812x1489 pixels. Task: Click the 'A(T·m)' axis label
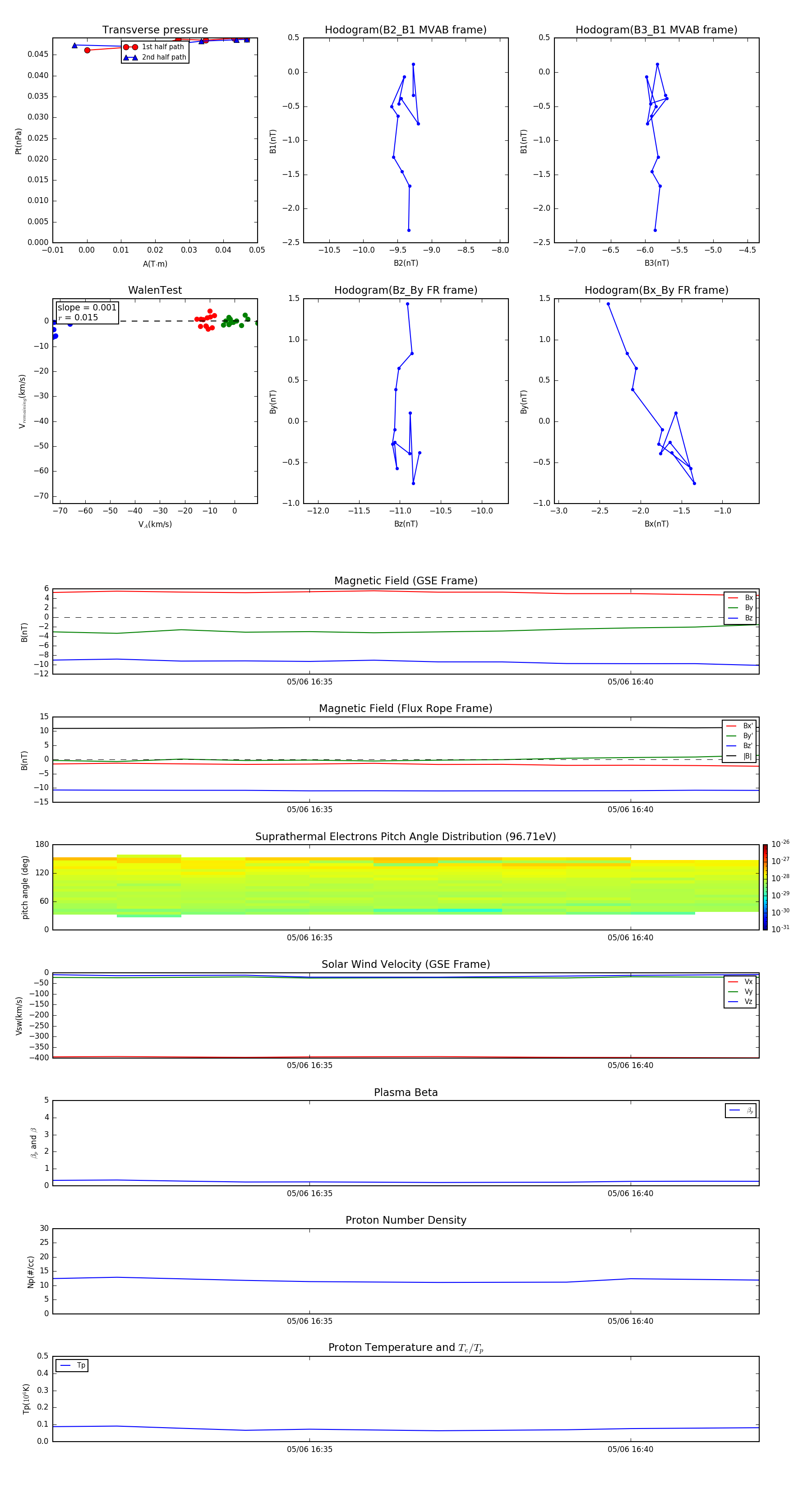(155, 264)
